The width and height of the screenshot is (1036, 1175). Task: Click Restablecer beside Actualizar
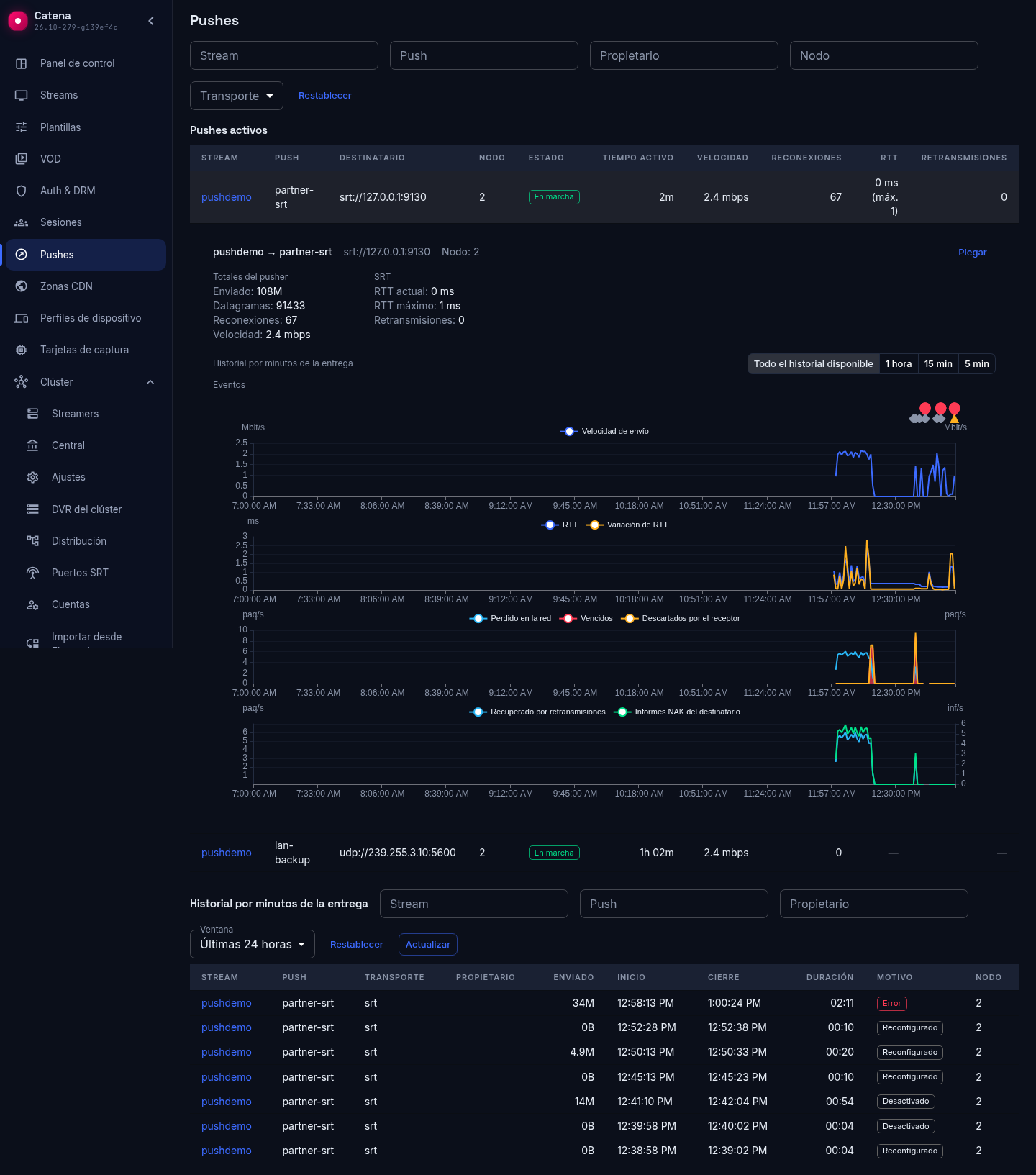coord(357,945)
